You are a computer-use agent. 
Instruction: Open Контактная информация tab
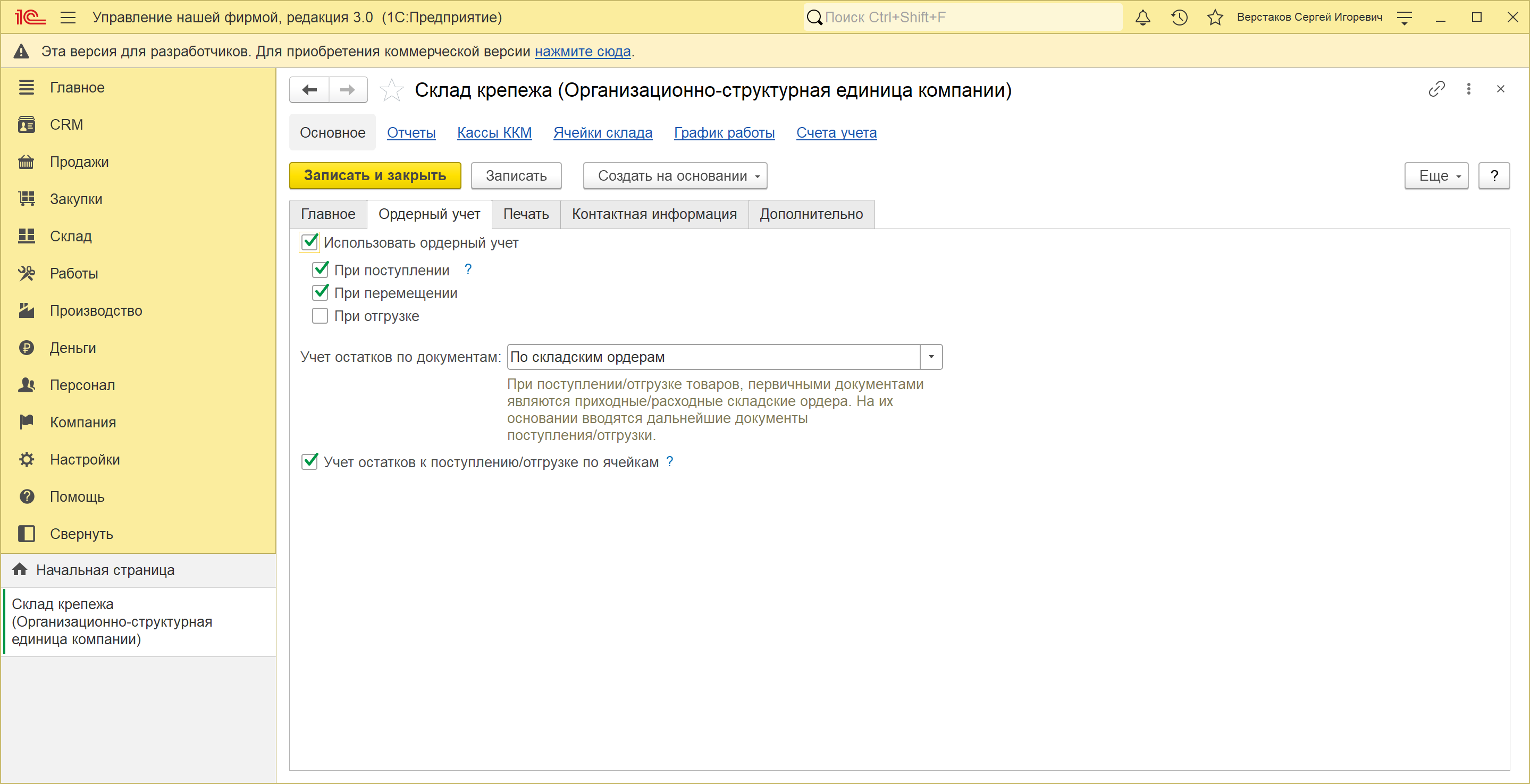click(654, 214)
